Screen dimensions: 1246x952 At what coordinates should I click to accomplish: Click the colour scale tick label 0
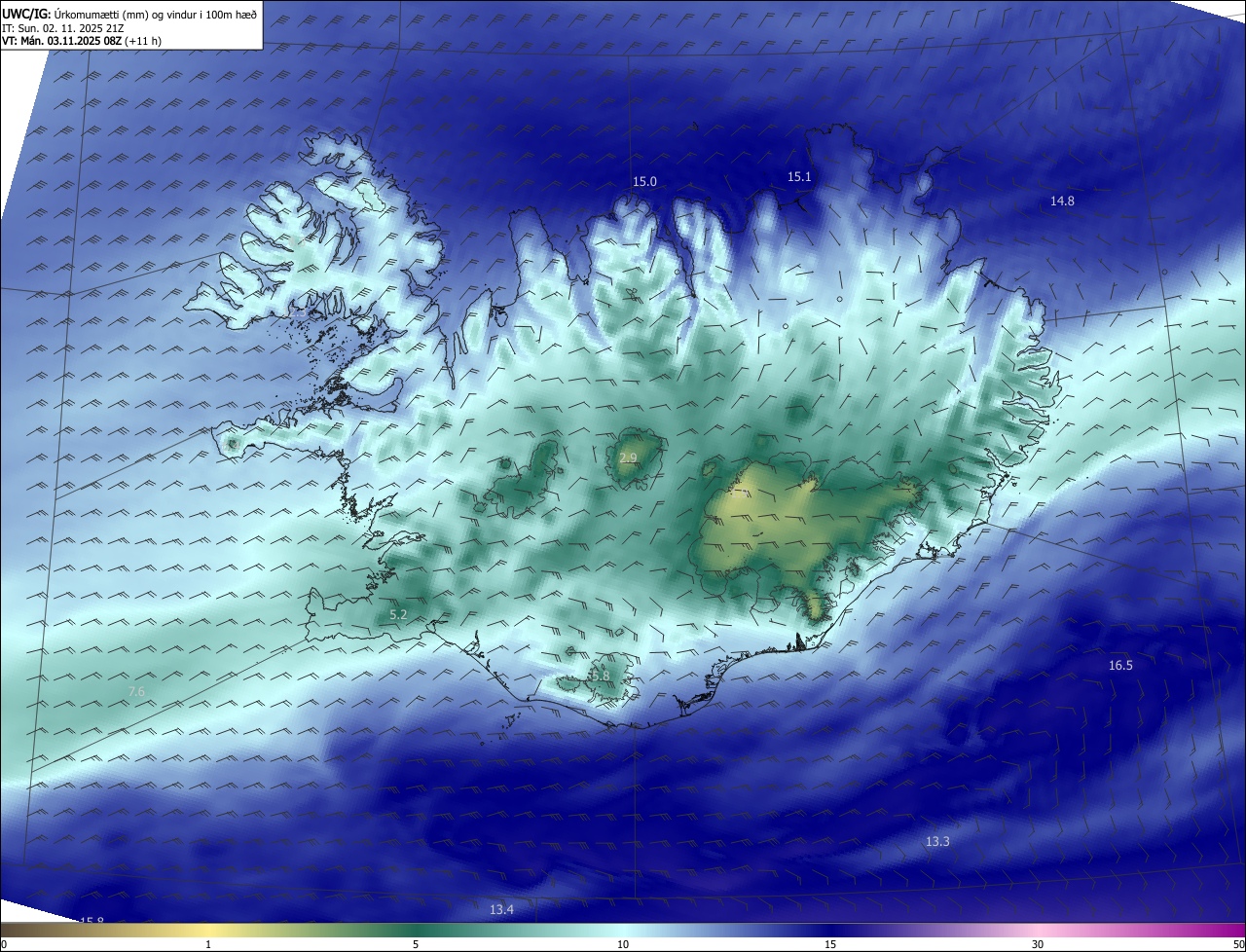[4, 944]
